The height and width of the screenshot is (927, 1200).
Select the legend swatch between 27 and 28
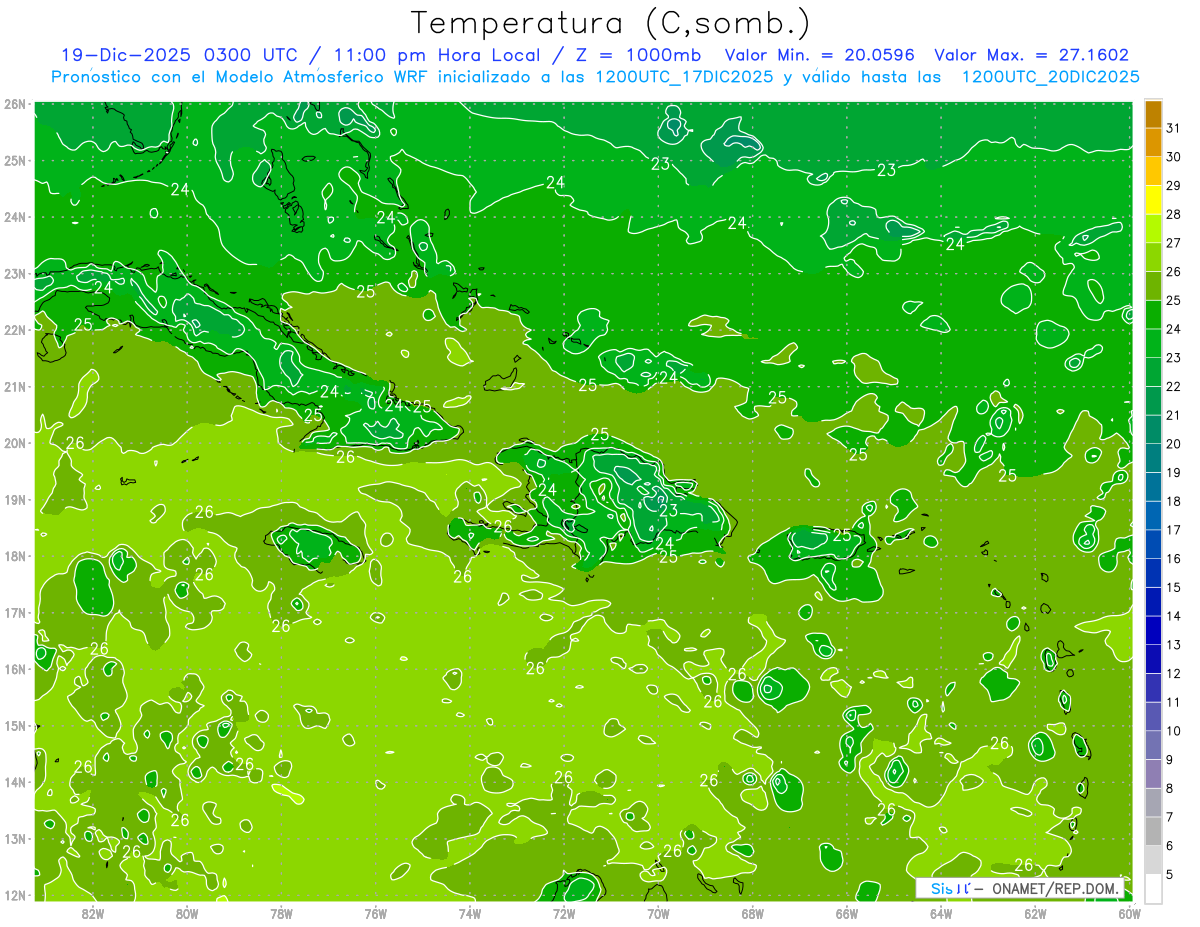(x=1153, y=228)
